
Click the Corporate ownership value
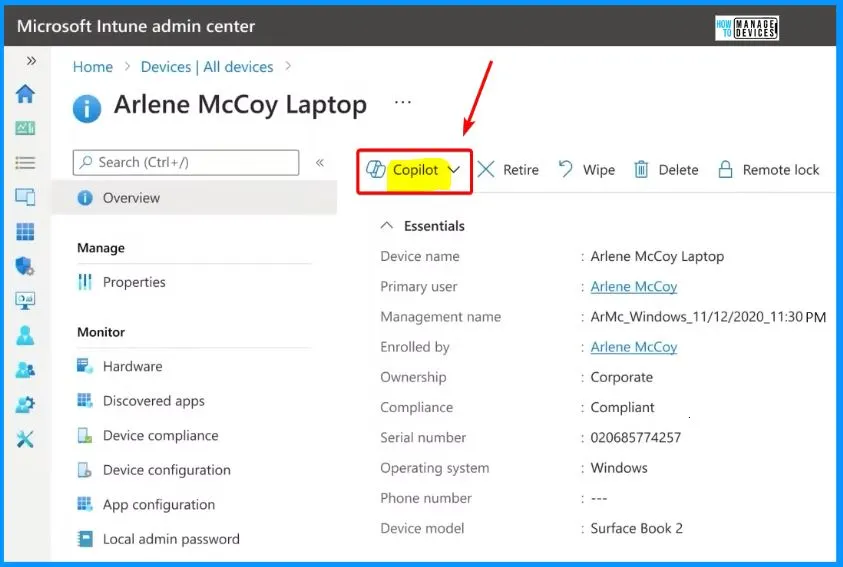point(621,377)
